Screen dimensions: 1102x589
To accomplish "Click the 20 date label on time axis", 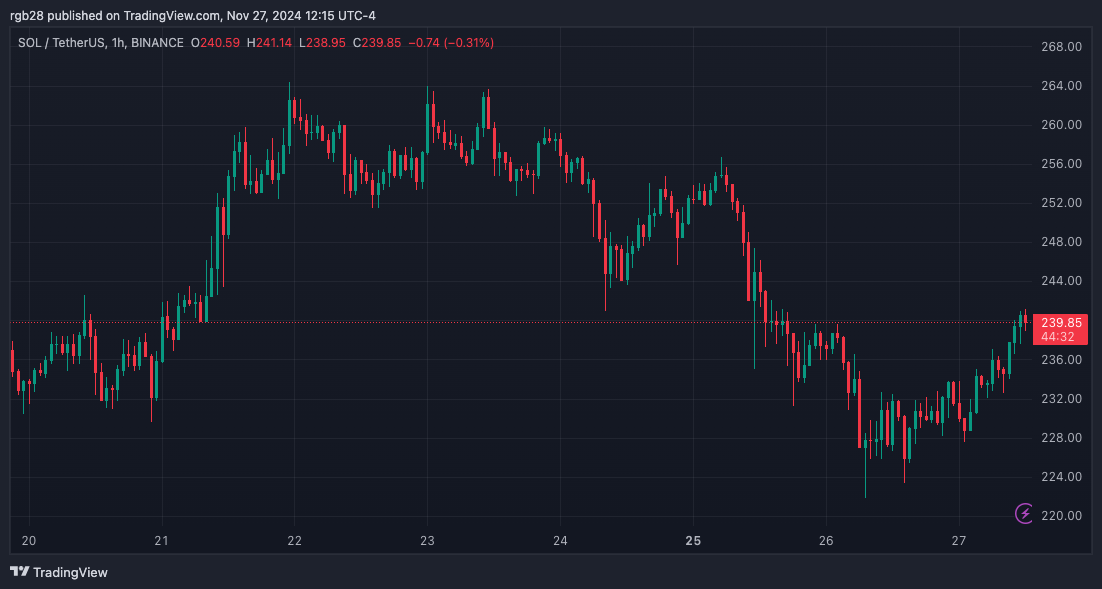I will click(28, 541).
